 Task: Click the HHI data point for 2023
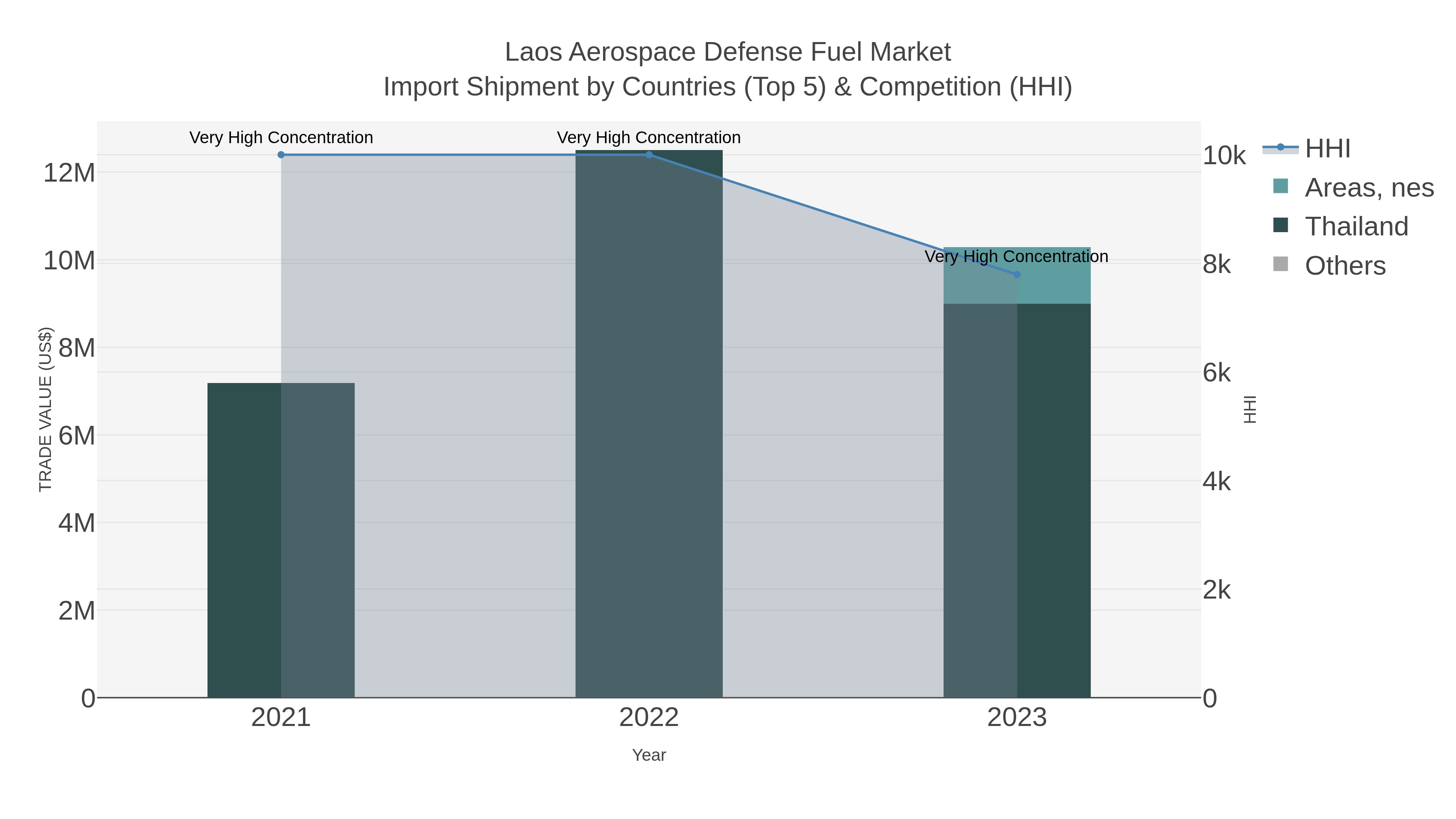1017,274
